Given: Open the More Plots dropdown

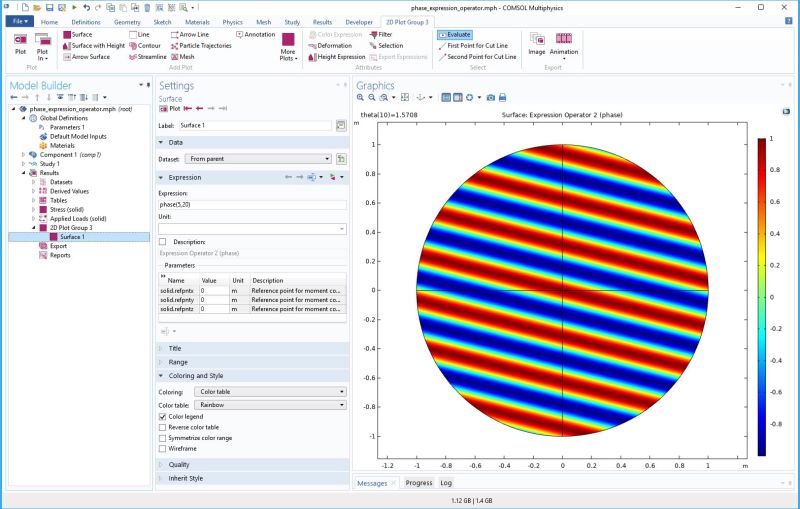Looking at the screenshot, I should tap(288, 47).
